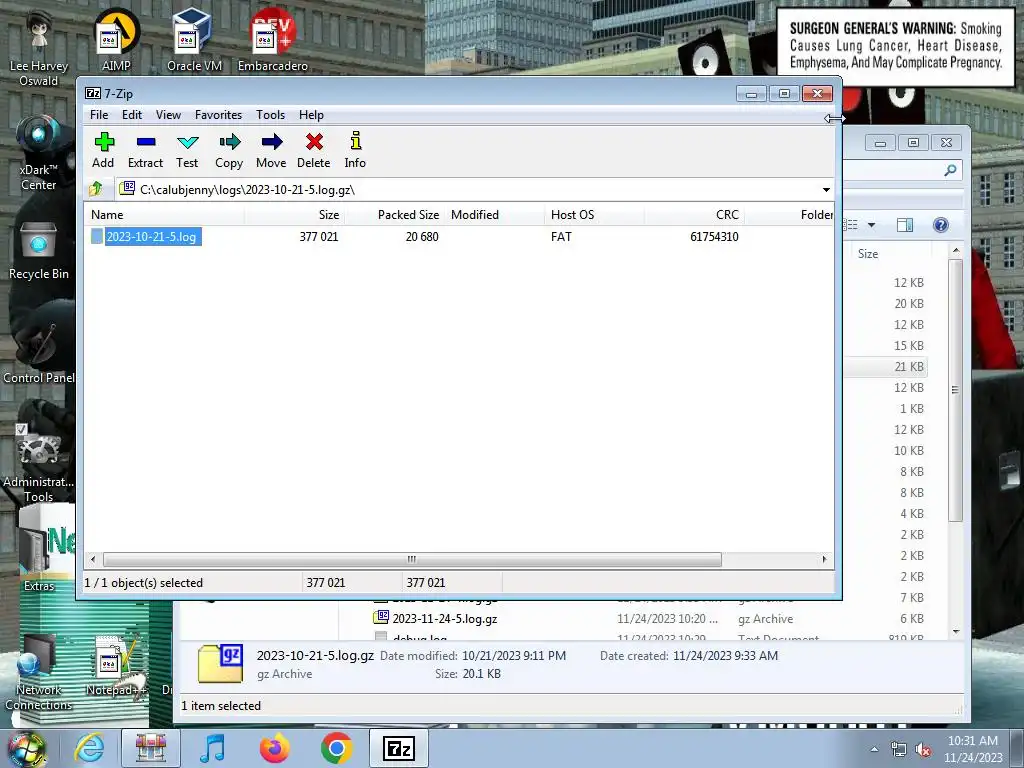Open the Help menu
The image size is (1024, 768).
pos(312,115)
